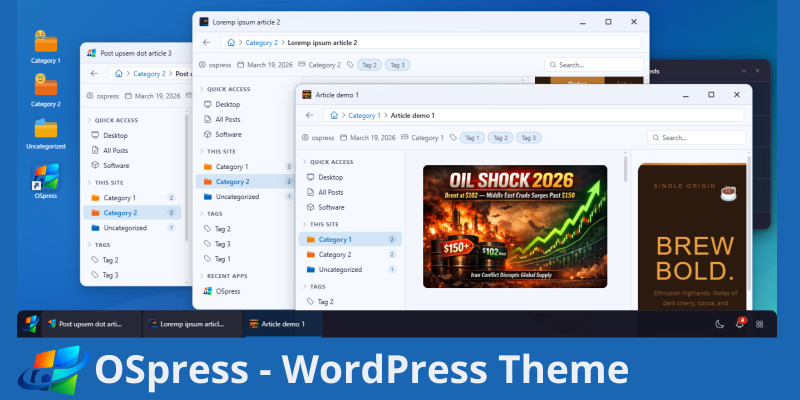Click the back arrow in Article demo 1 window
800x400 pixels.
pos(310,115)
